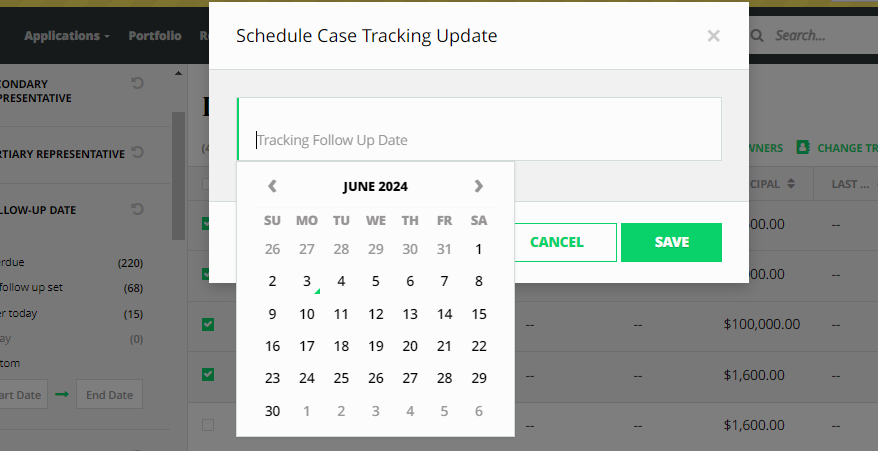Reset the Follow-Up Date filter
Image resolution: width=878 pixels, height=451 pixels.
coord(138,209)
